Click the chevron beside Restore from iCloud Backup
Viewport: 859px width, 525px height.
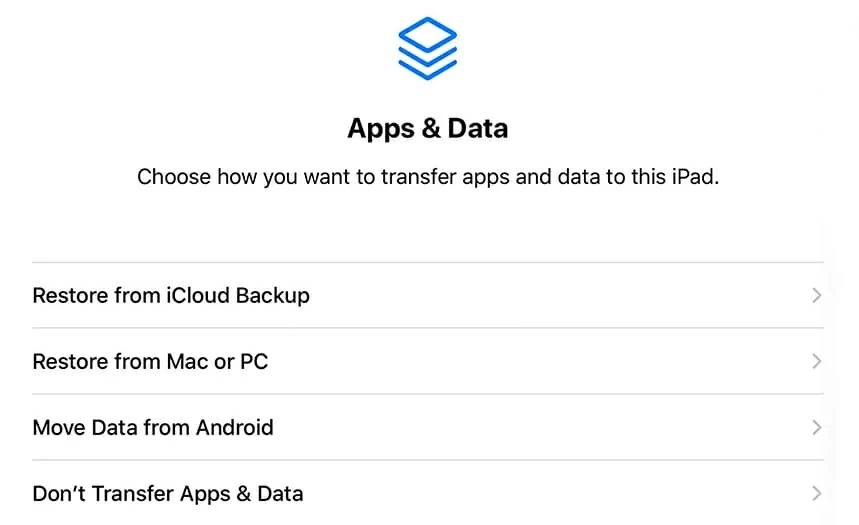pos(816,296)
